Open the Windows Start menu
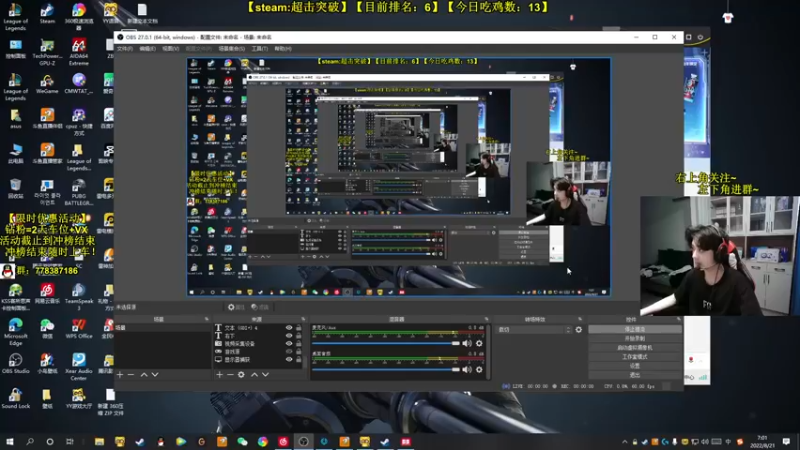This screenshot has height=450, width=800. [x=10, y=442]
